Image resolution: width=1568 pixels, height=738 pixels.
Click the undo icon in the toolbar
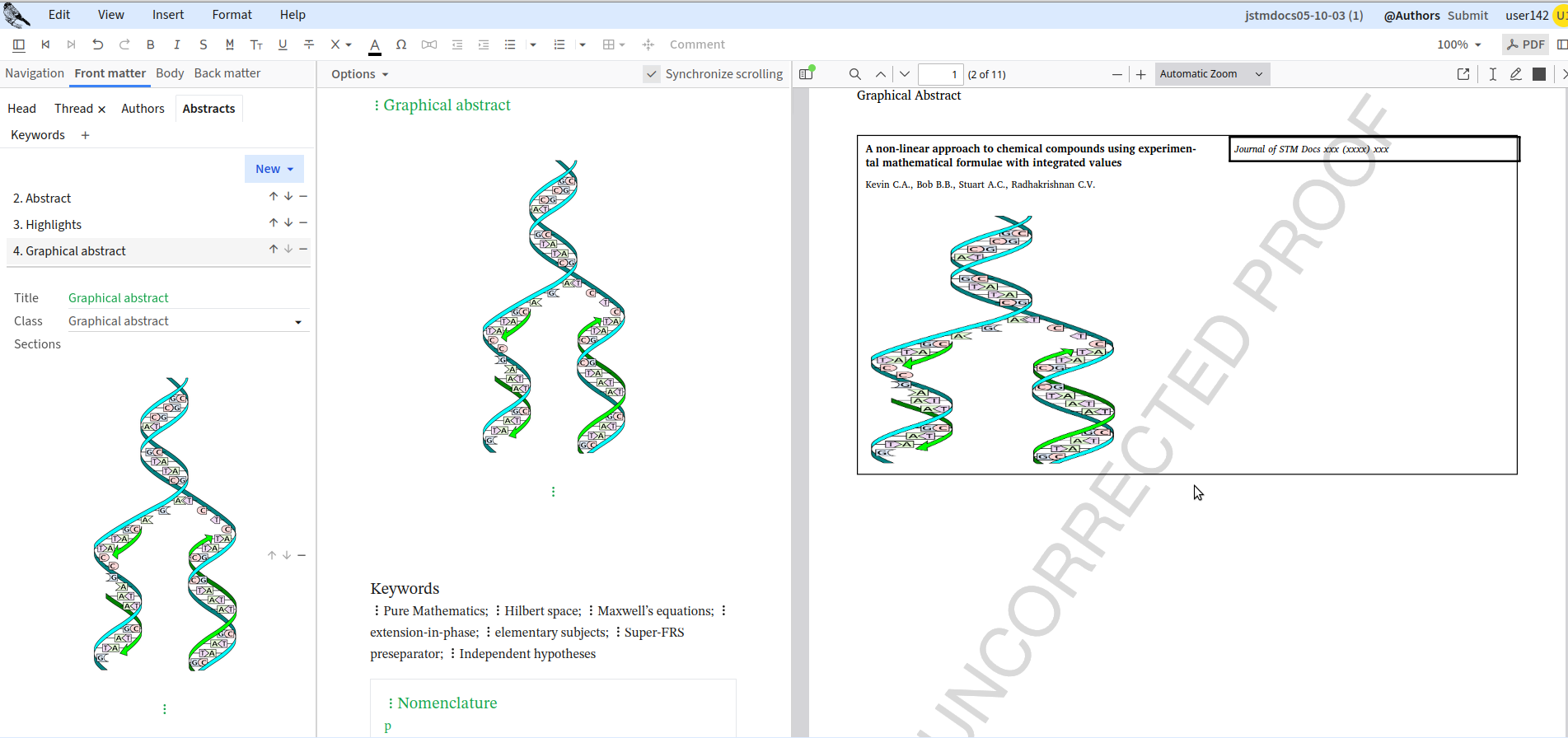98,44
